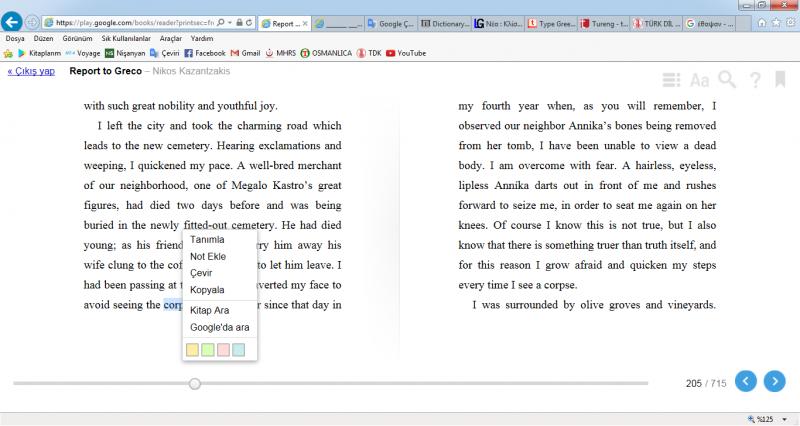This screenshot has width=800, height=426.
Task: Expand the address bar search dropdown arrow
Action: click(230, 22)
